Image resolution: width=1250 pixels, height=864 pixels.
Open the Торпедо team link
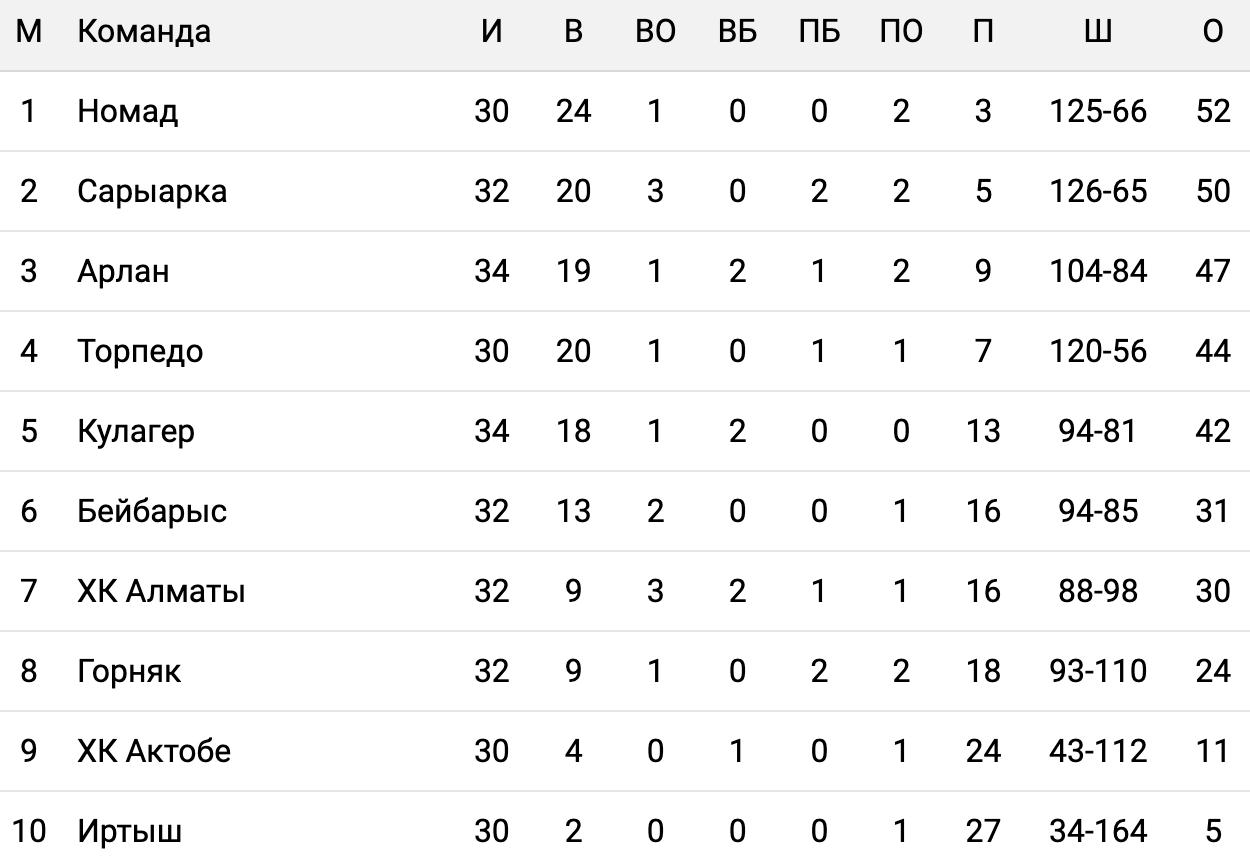tap(140, 351)
